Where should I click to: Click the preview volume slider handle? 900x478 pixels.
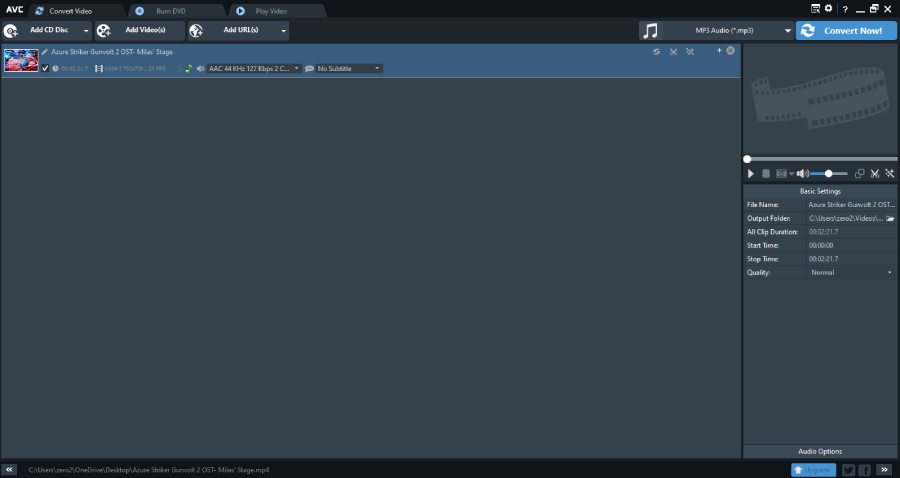[828, 173]
